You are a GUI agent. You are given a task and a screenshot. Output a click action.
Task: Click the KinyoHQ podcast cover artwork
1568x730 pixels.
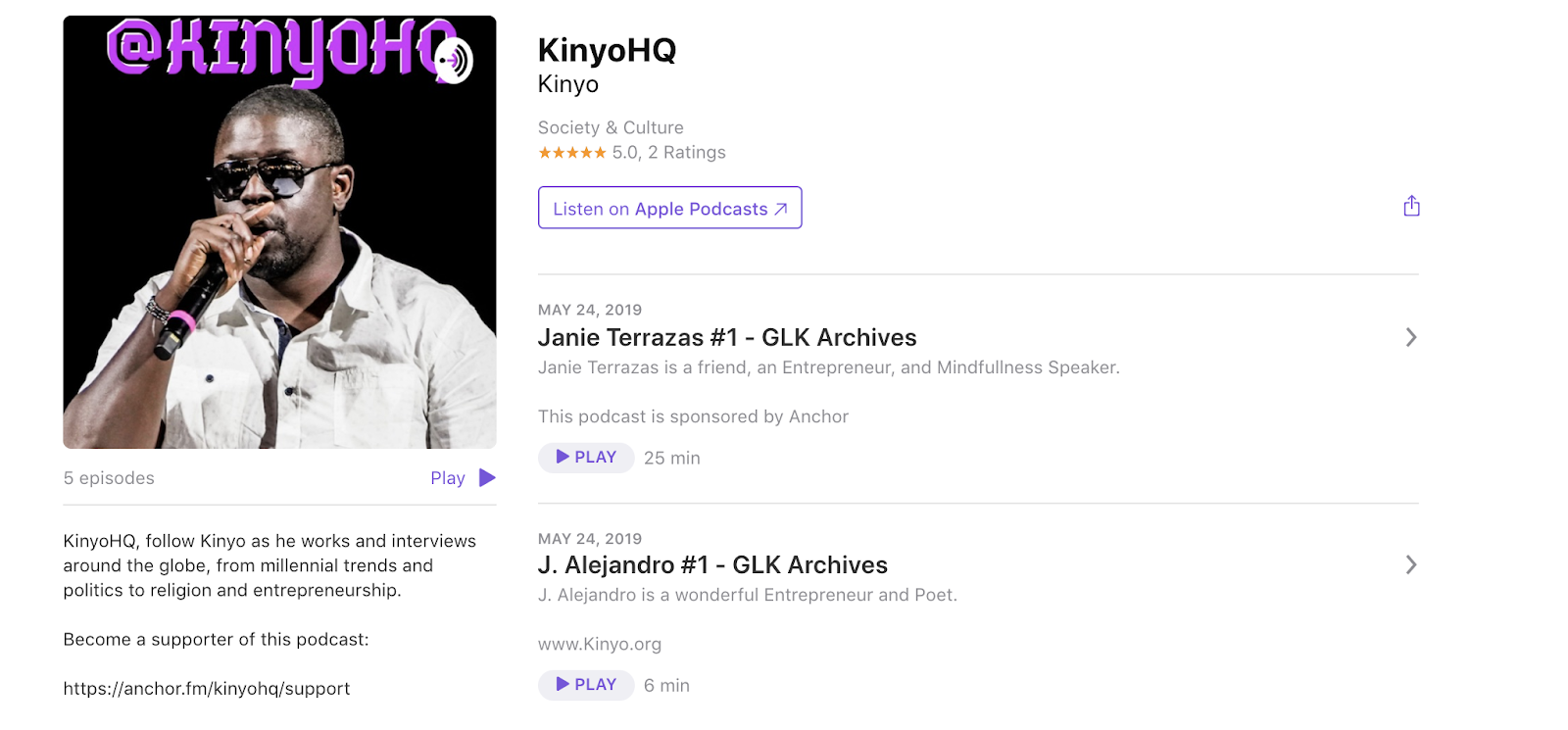279,232
